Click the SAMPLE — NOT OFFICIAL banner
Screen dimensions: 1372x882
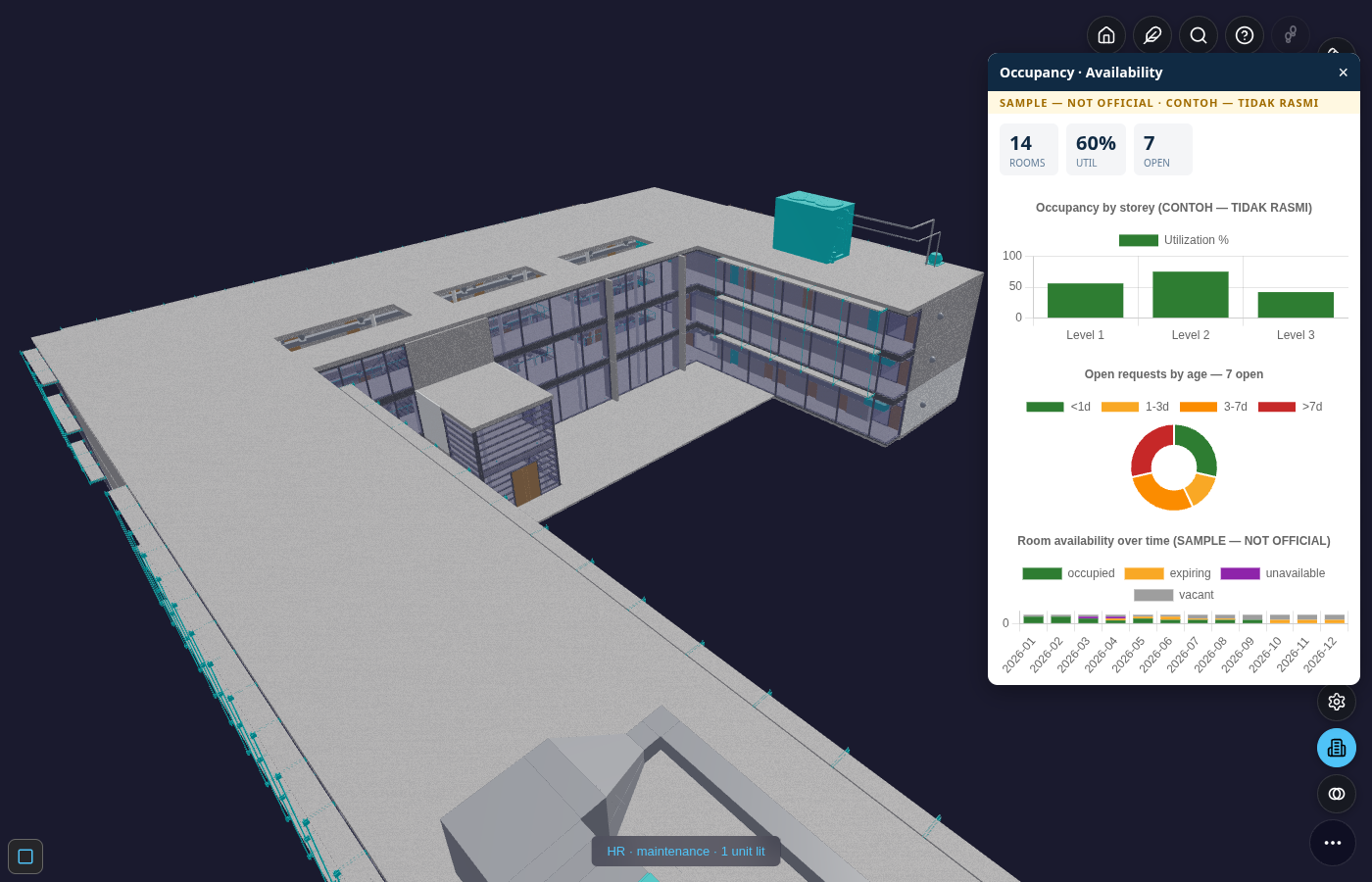point(1174,103)
